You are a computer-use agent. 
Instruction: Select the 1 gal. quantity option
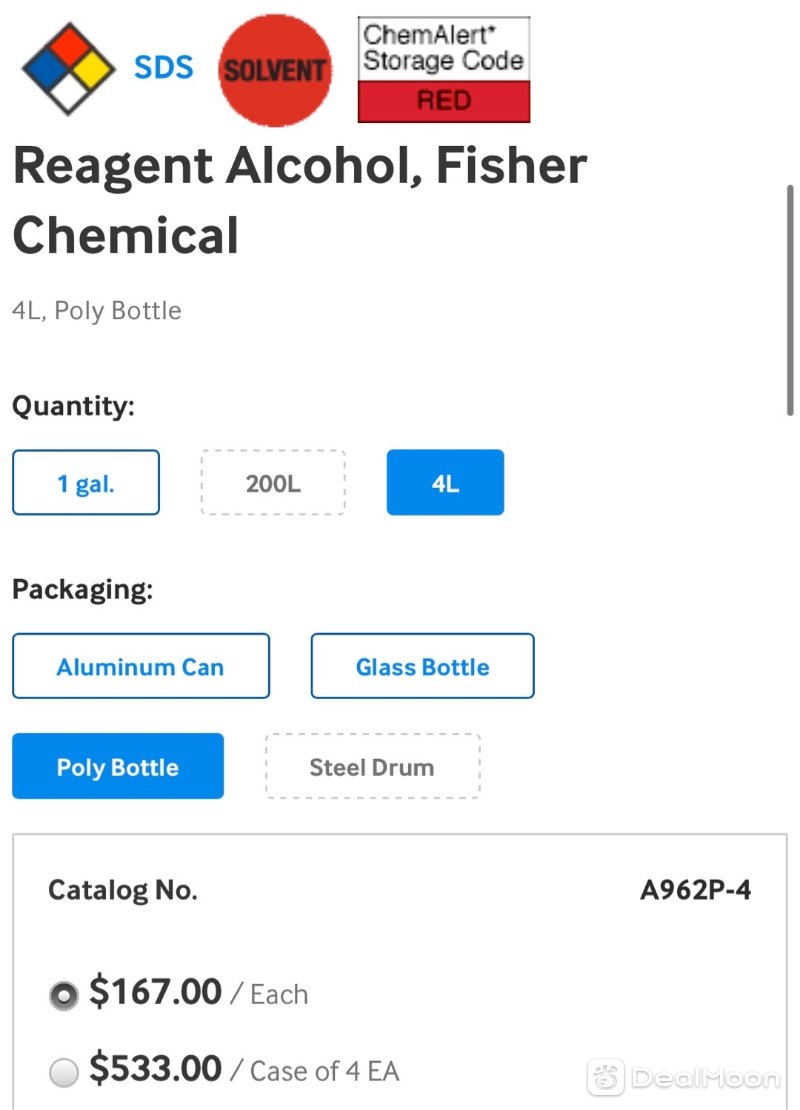click(86, 482)
